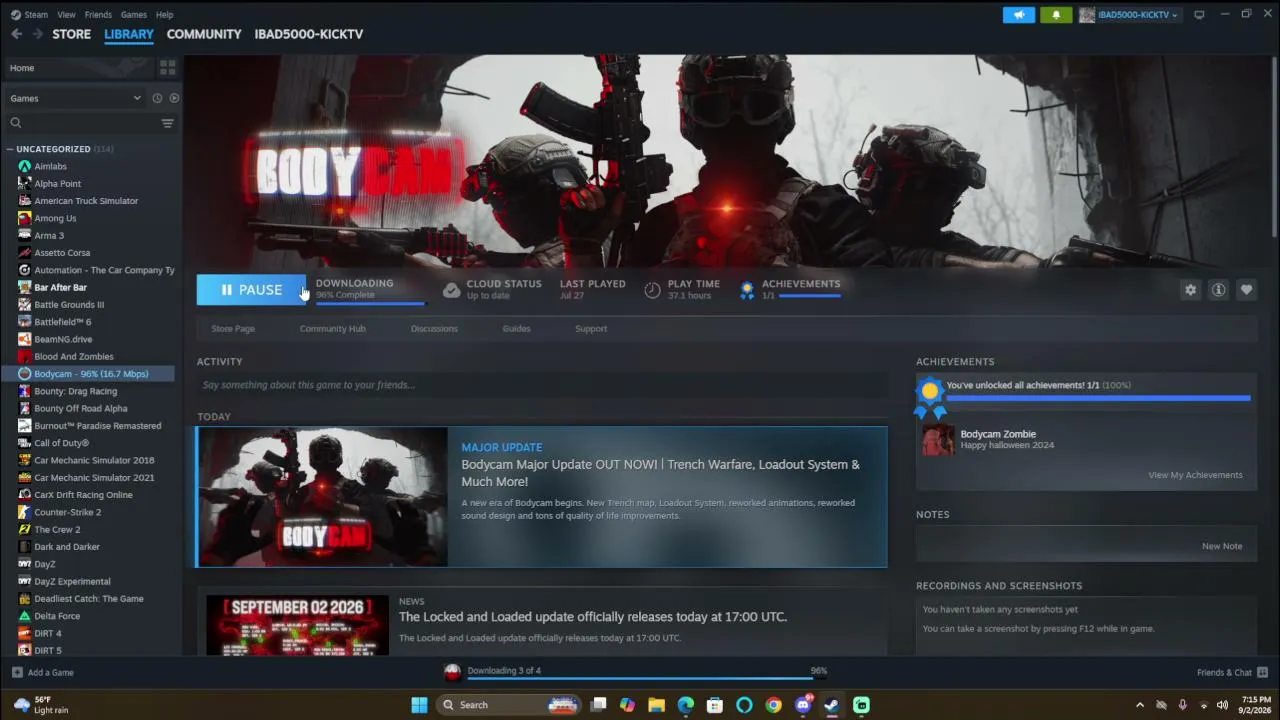
Task: Open the Community Hub link
Action: (x=332, y=328)
